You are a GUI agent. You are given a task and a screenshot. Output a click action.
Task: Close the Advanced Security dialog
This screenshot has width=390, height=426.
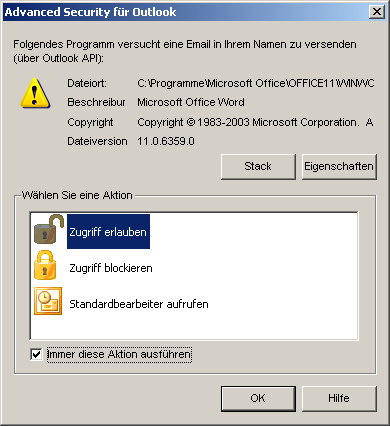tap(377, 12)
